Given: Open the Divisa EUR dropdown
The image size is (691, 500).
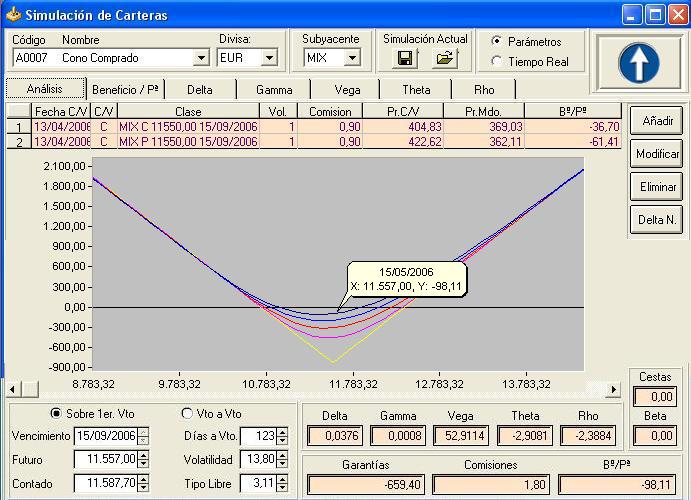Looking at the screenshot, I should coord(269,58).
